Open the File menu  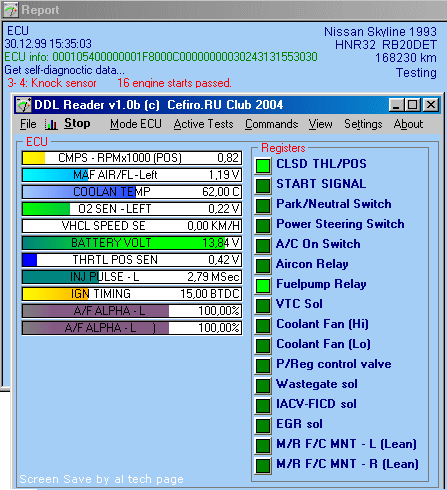28,124
